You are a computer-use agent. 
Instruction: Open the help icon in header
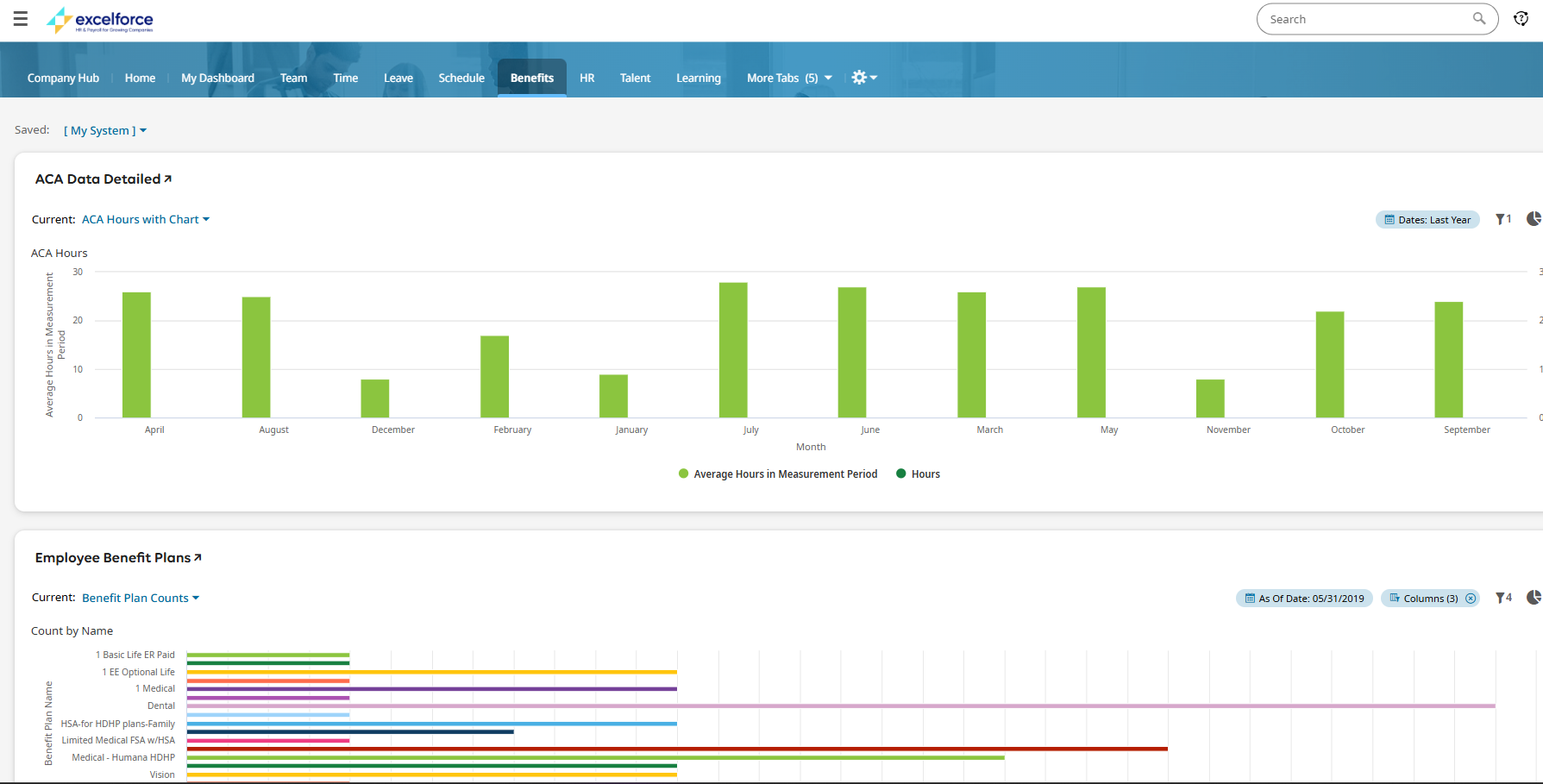coord(1521,19)
